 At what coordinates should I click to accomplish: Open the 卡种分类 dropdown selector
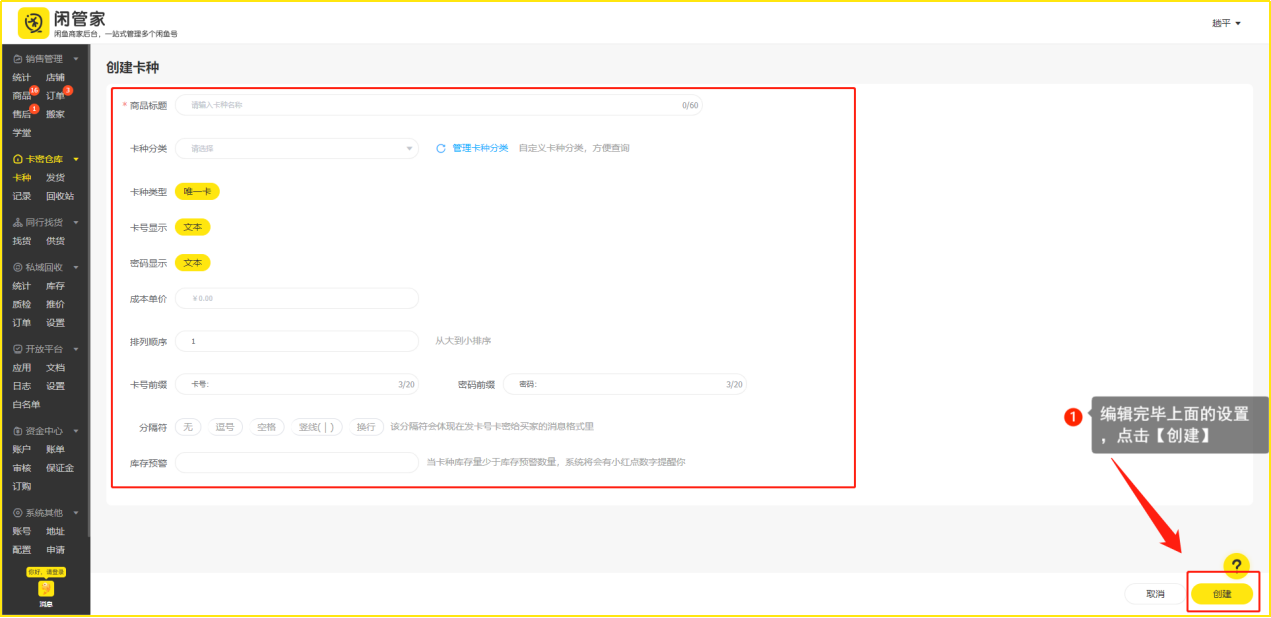[x=296, y=148]
